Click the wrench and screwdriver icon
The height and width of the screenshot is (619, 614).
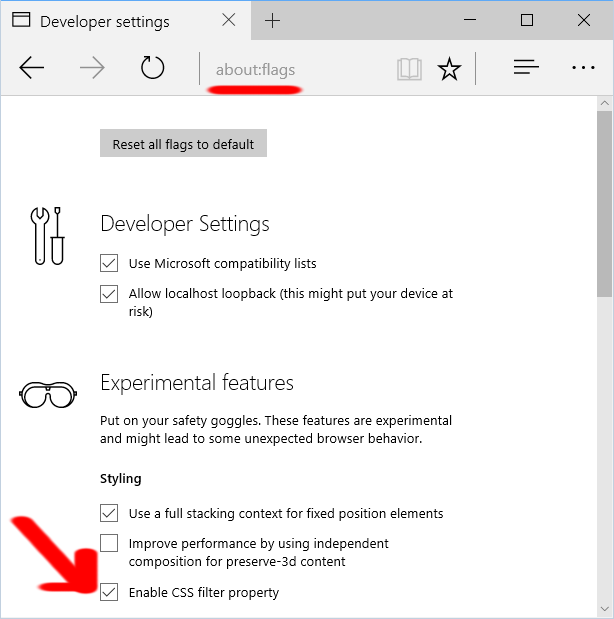tap(47, 236)
